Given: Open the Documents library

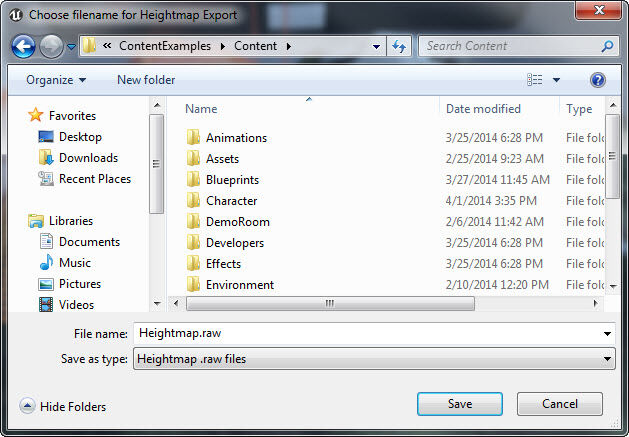Looking at the screenshot, I should [x=89, y=242].
